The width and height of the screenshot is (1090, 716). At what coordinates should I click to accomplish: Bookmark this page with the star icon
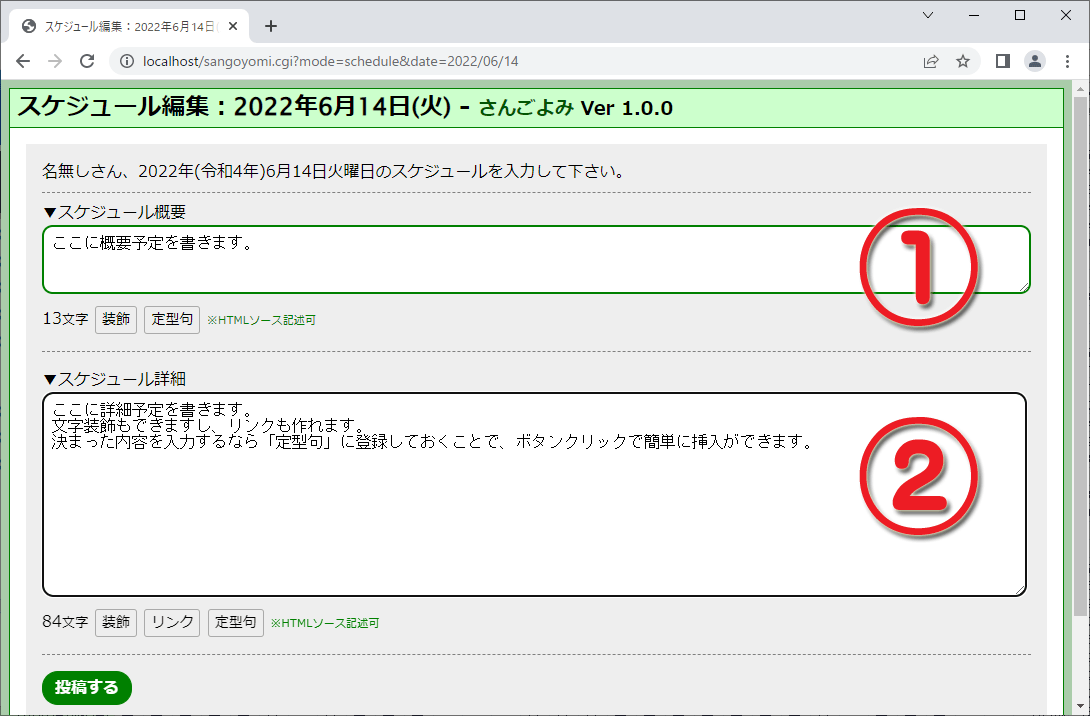(963, 61)
